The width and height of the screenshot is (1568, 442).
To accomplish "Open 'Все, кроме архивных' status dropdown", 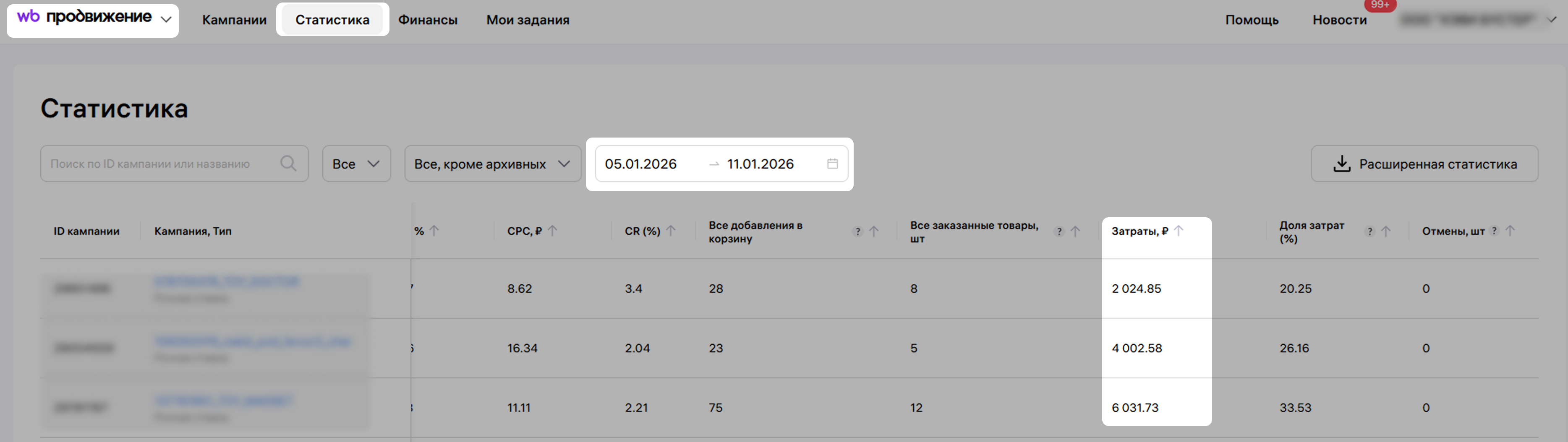I will tap(492, 164).
